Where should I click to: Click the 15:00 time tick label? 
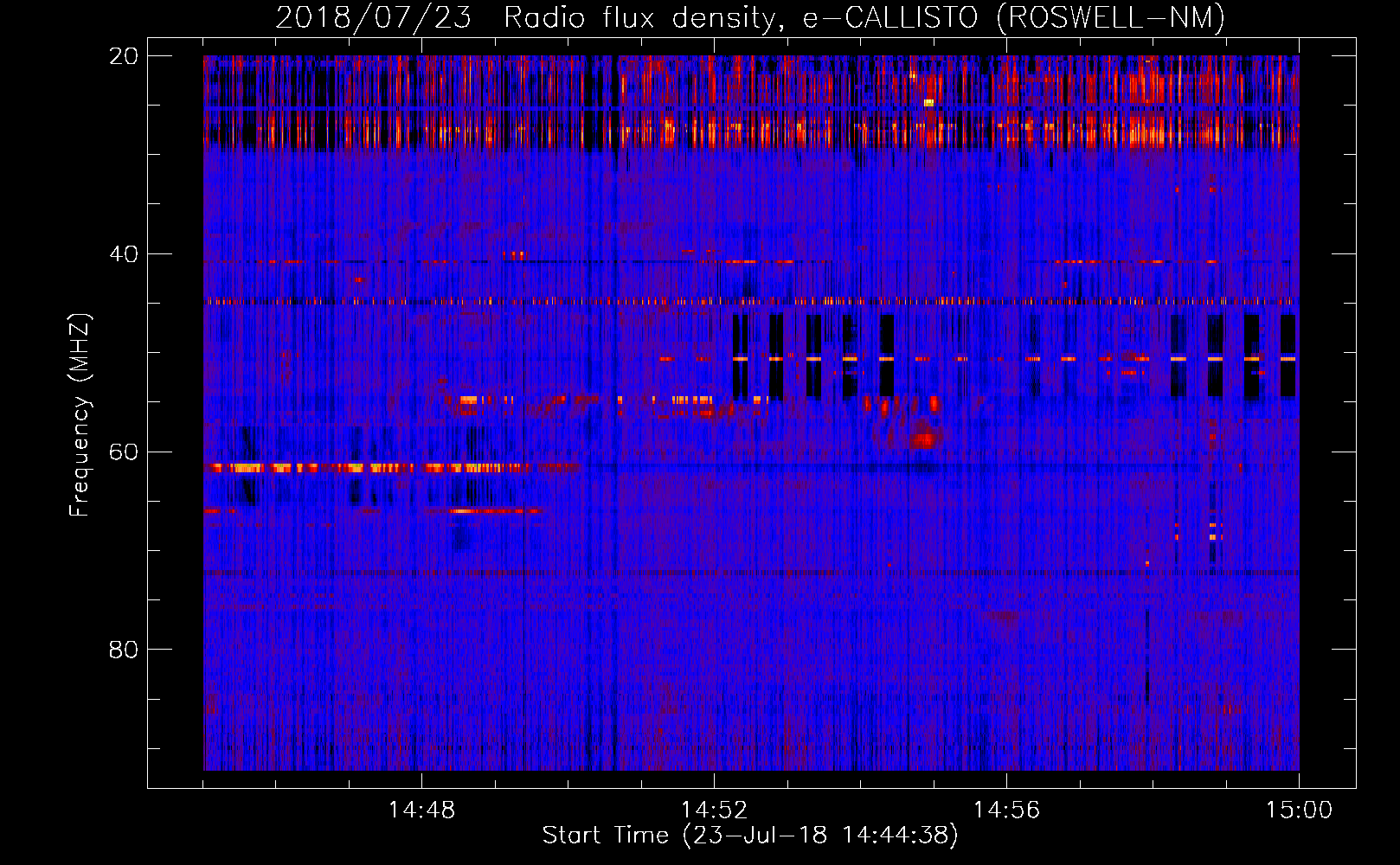[1299, 811]
